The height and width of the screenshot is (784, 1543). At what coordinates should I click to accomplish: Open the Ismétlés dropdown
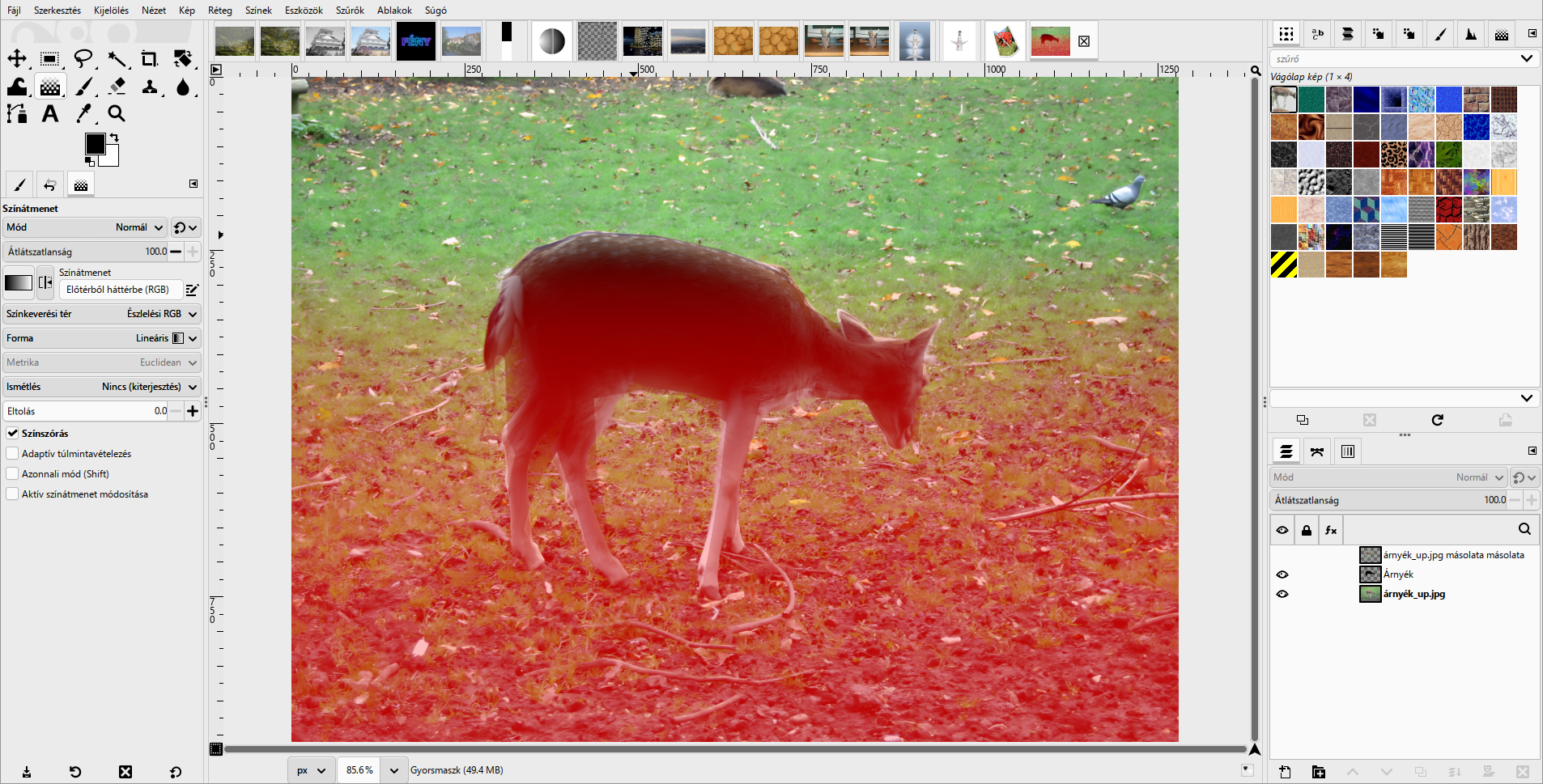102,387
